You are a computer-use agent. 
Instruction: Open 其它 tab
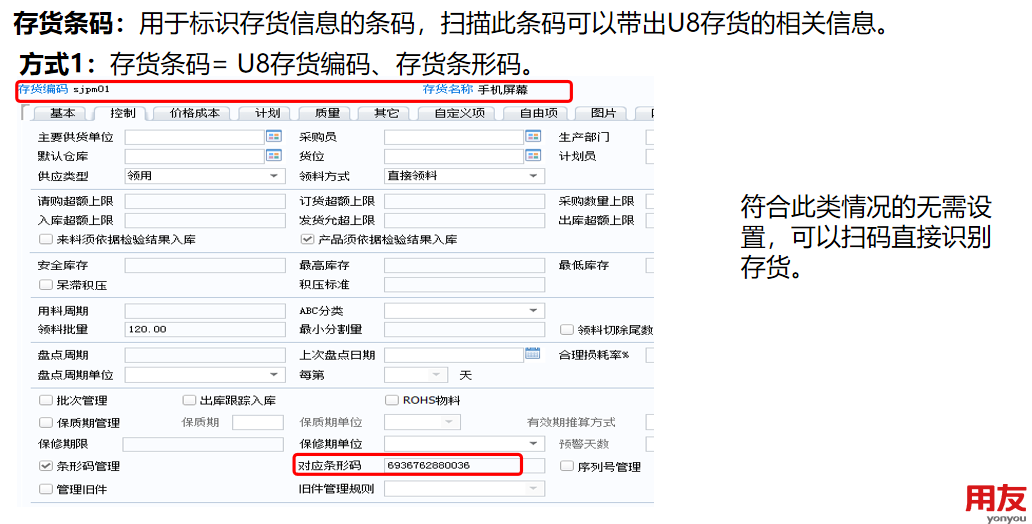click(386, 113)
